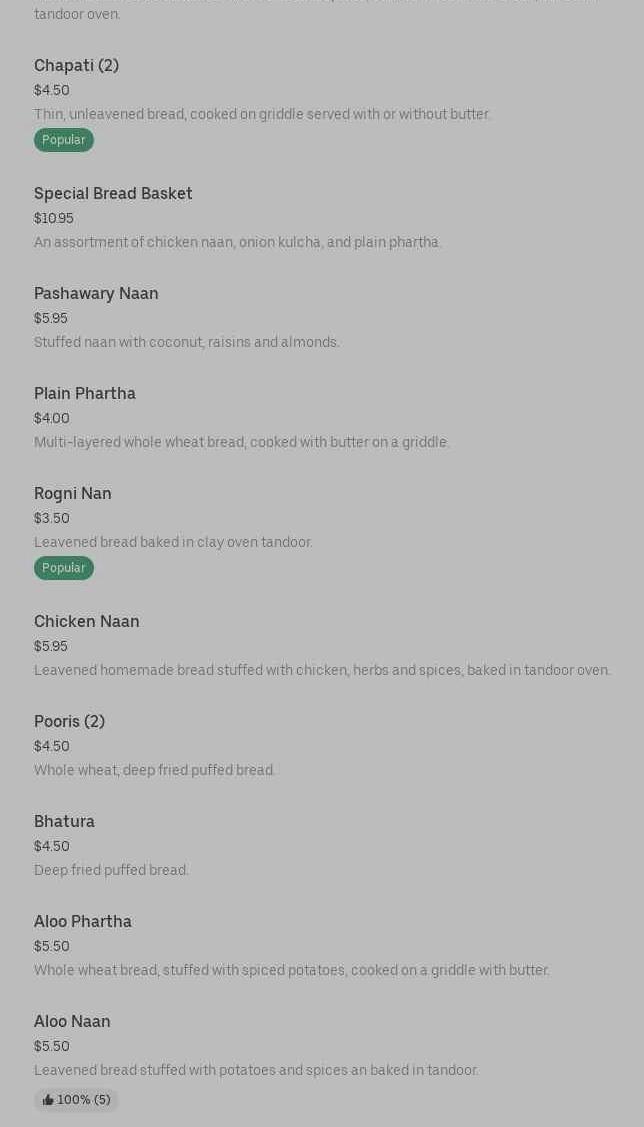Click the $3.50 price for Rogni Nan
The image size is (644, 1127).
52,519
